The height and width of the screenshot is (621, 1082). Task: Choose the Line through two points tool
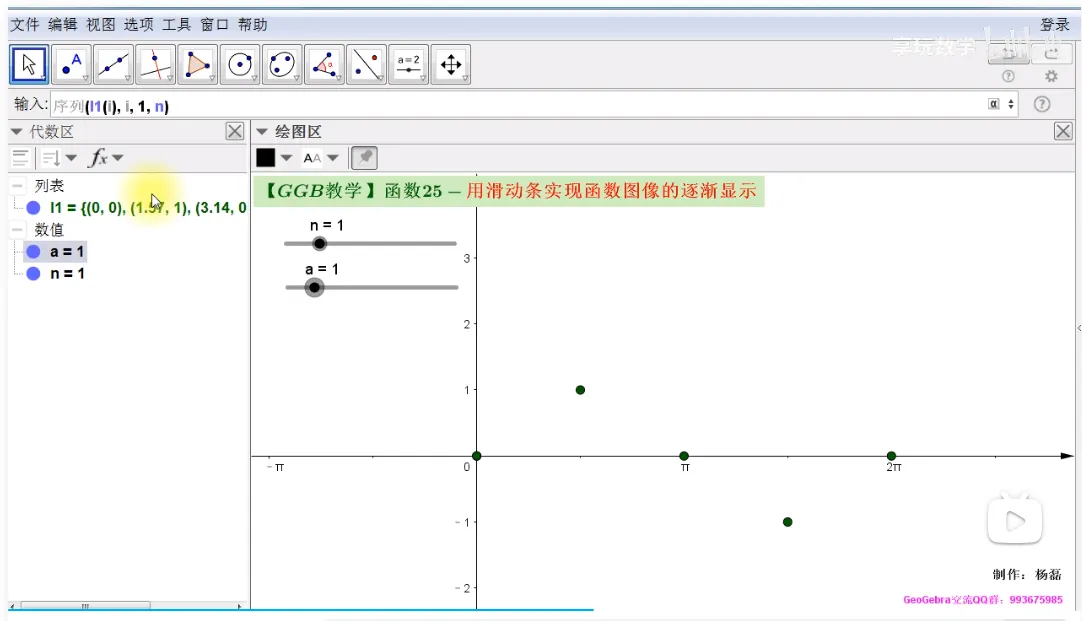pos(113,65)
